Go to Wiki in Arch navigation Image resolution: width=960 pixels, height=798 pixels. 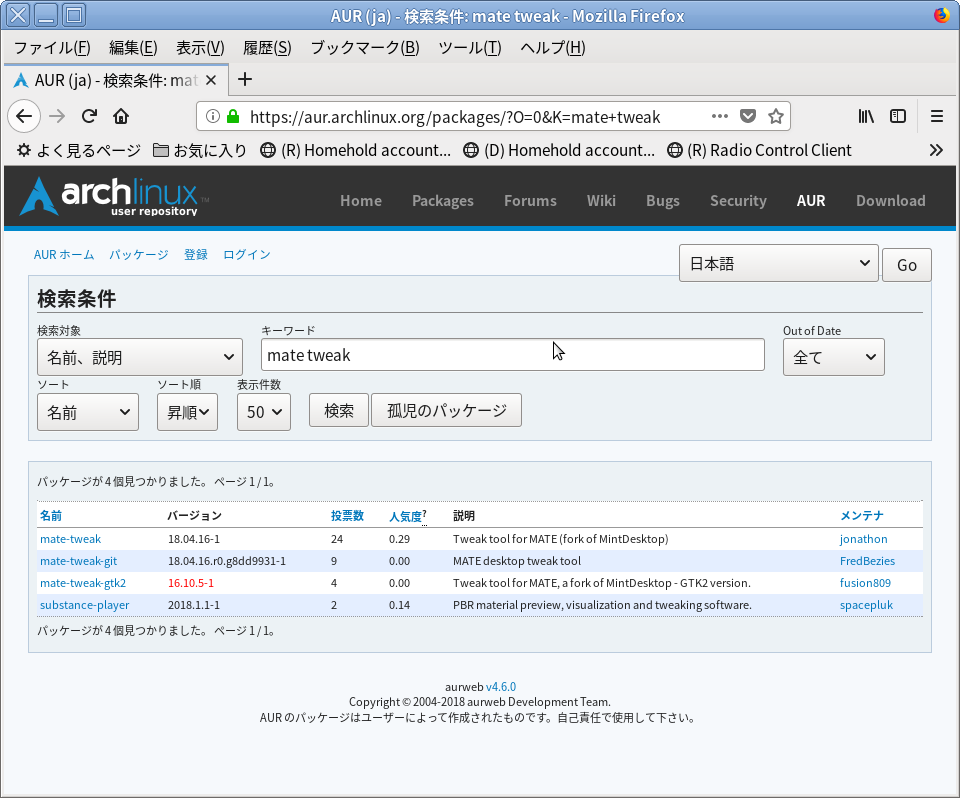tap(601, 201)
